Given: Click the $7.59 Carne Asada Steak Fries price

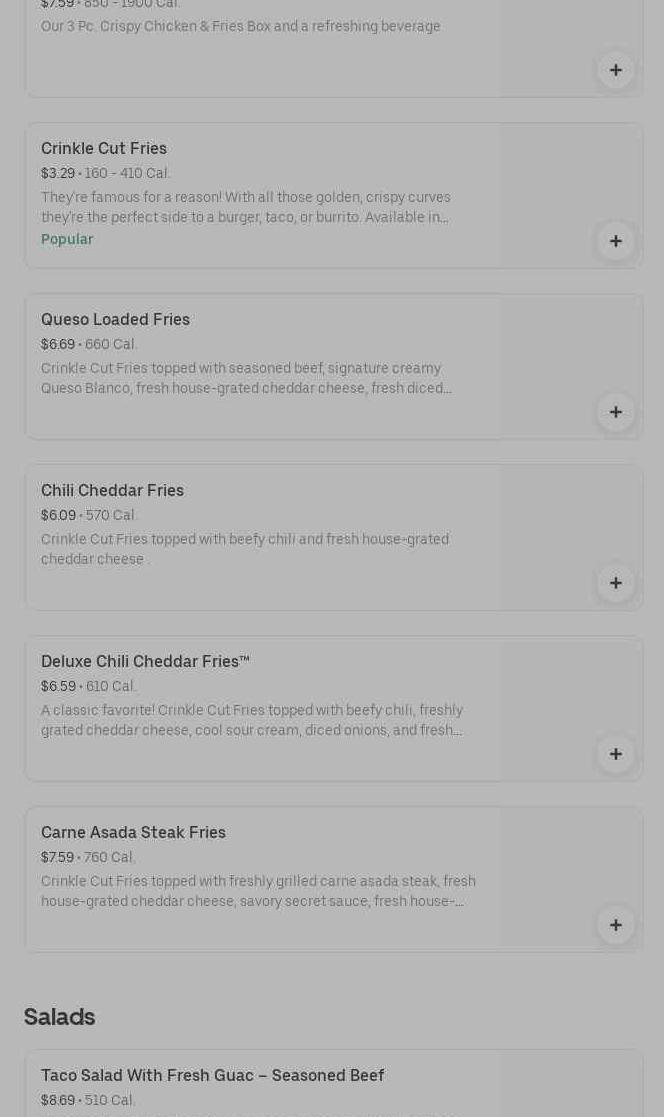Looking at the screenshot, I should click(x=58, y=857).
